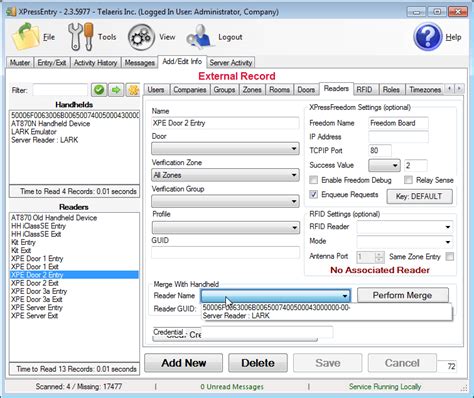This screenshot has width=474, height=398.
Task: Open the Roles inner tab
Action: (391, 90)
